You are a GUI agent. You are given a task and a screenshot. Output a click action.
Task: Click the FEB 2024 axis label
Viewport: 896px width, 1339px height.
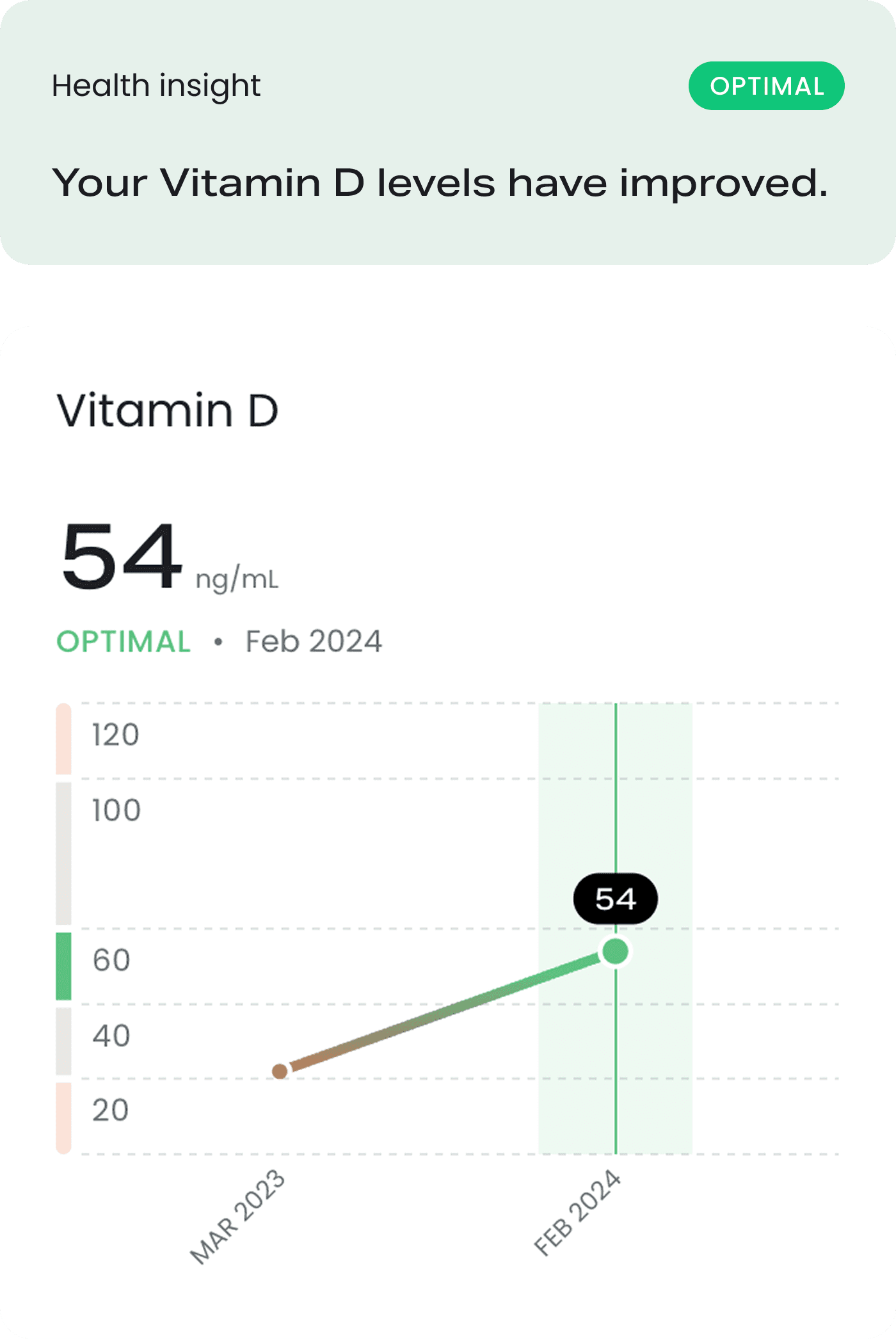click(578, 1213)
